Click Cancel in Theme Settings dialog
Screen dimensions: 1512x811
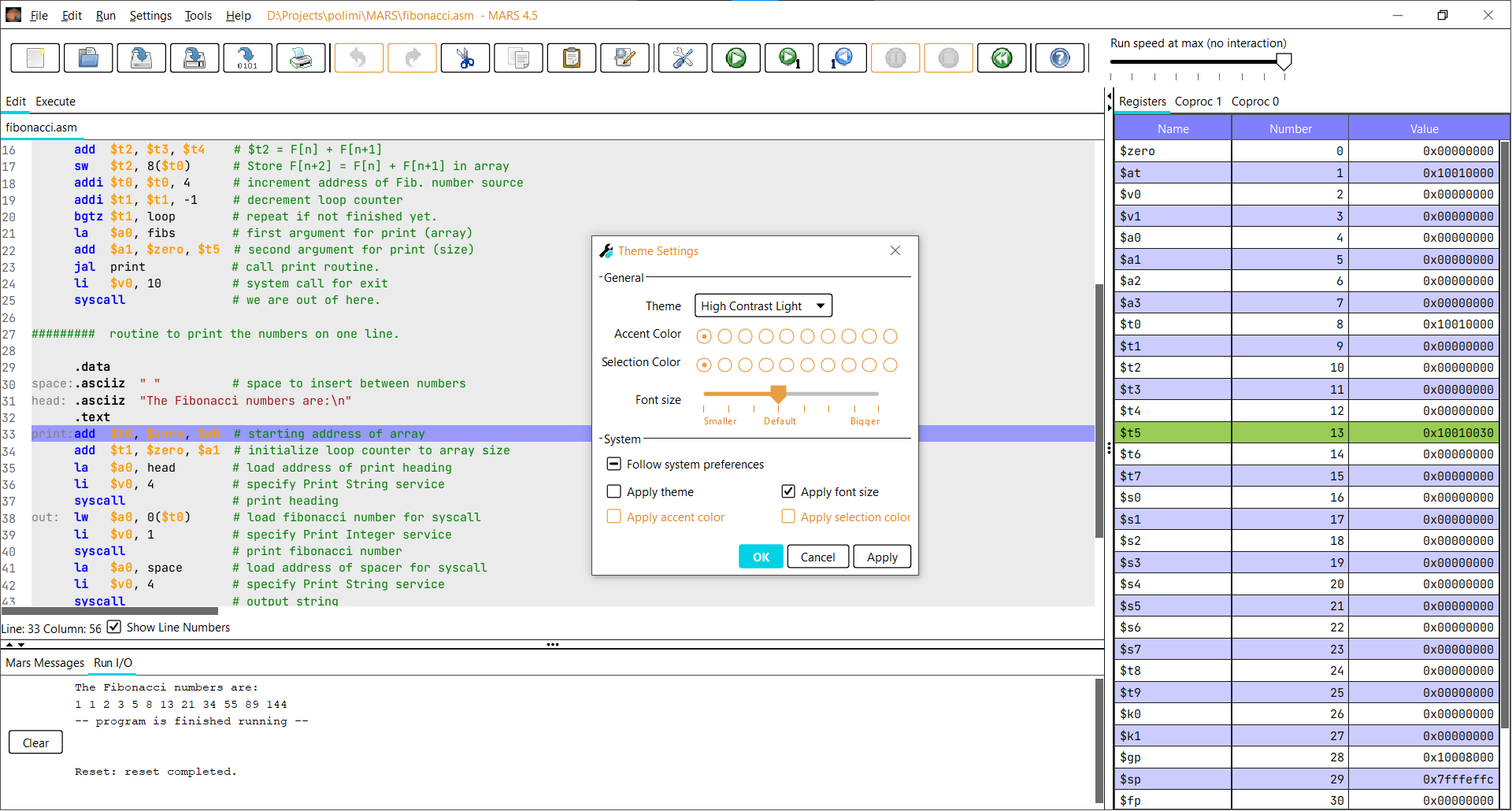click(817, 557)
